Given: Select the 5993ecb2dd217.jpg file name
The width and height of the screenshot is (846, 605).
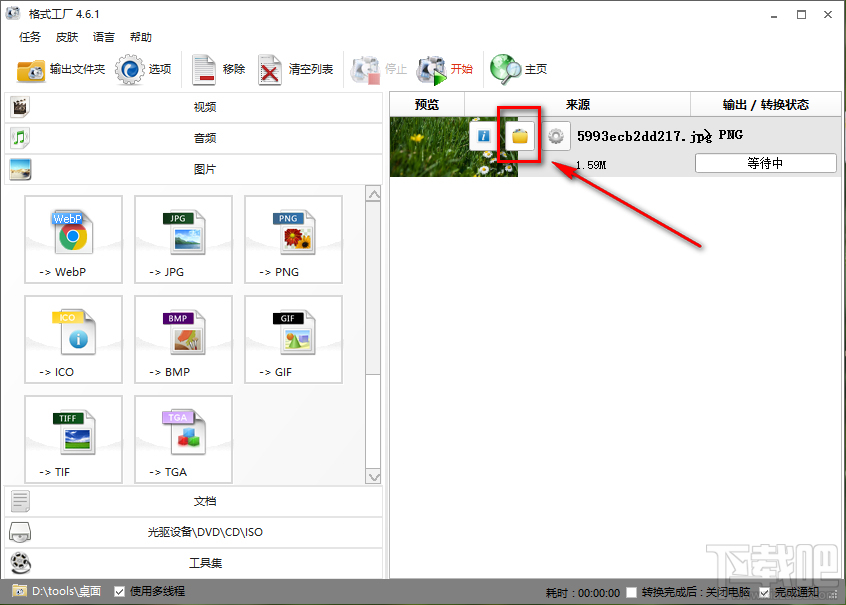Looking at the screenshot, I should [644, 136].
